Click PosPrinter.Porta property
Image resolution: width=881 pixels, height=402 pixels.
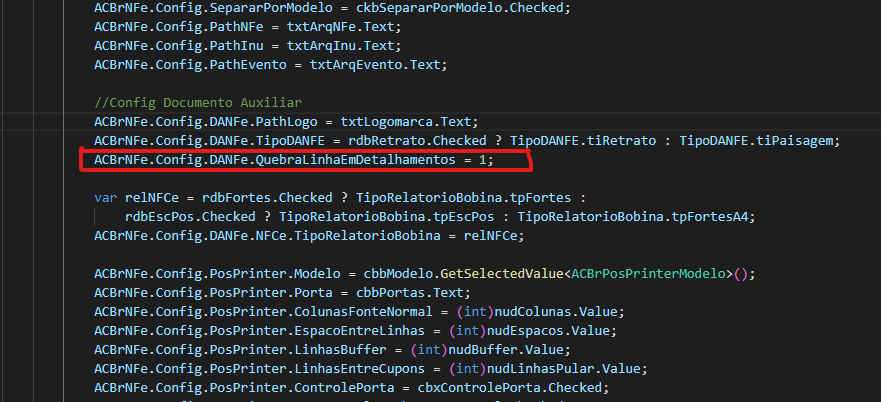pos(271,292)
